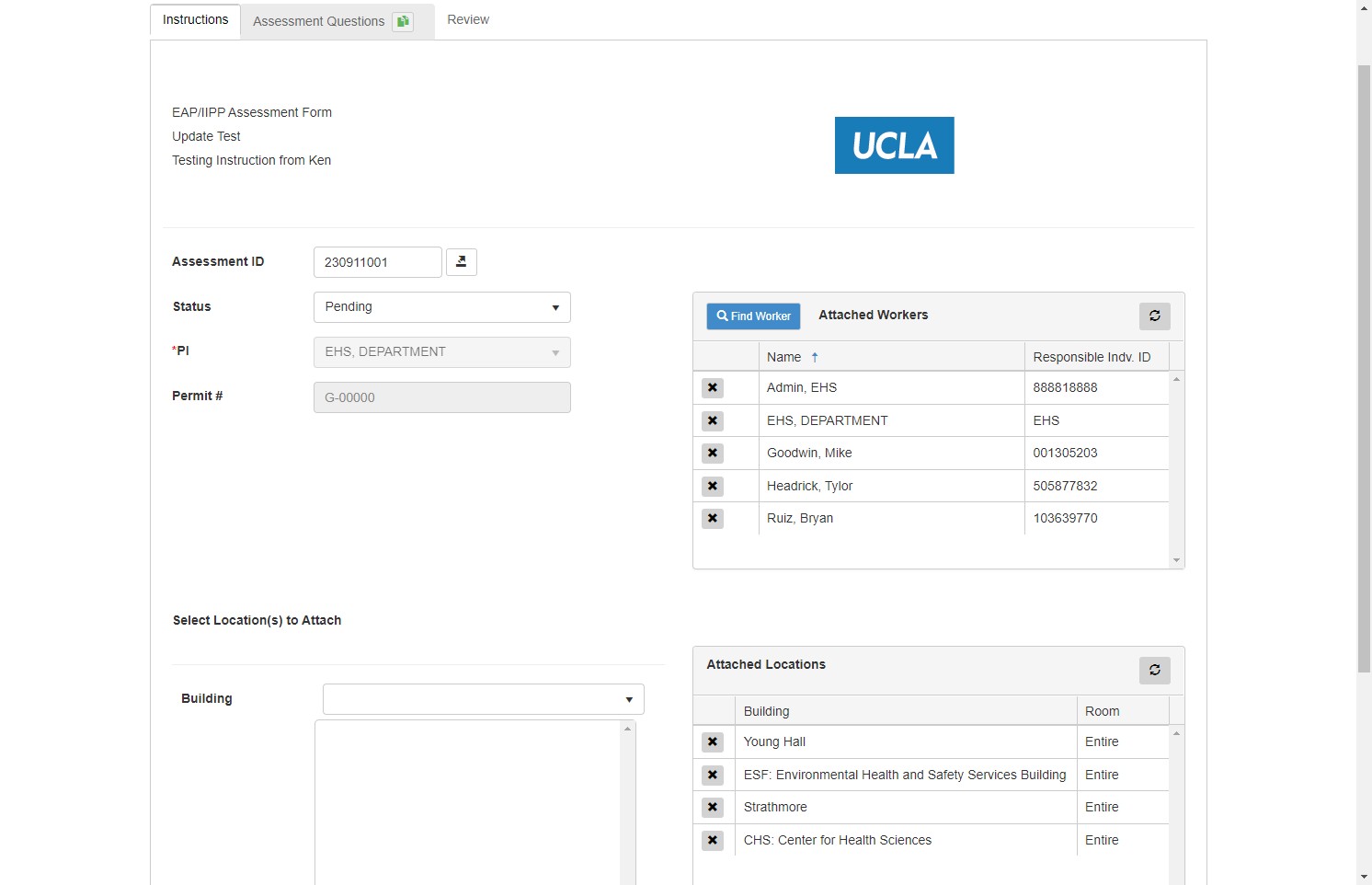Click the Room column header
Screen dimensions: 1372x885
[x=1123, y=711]
